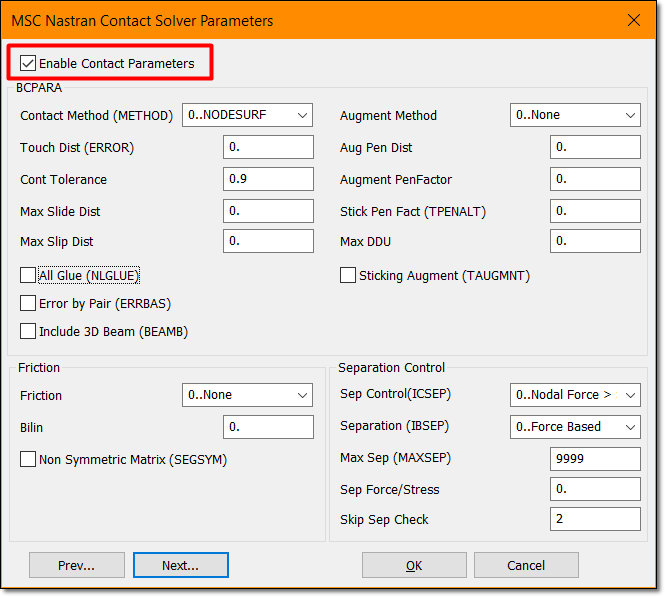The width and height of the screenshot is (665, 597).
Task: Open the Friction type dropdown
Action: (247, 395)
